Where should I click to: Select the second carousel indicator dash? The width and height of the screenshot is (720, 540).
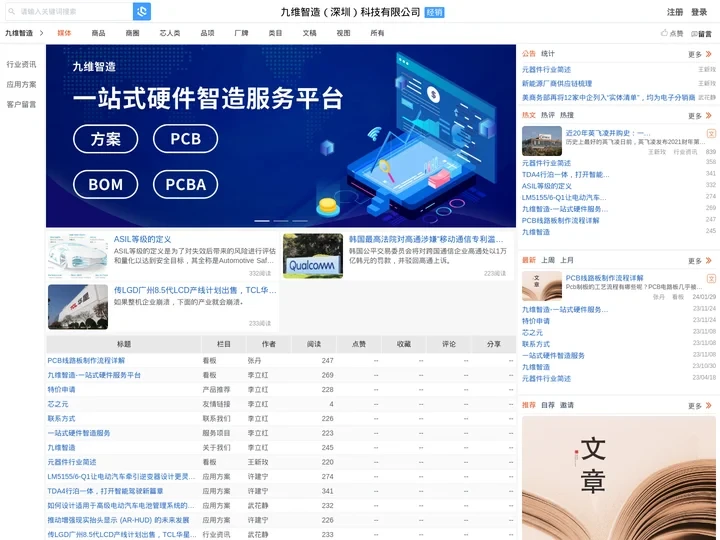tap(281, 221)
